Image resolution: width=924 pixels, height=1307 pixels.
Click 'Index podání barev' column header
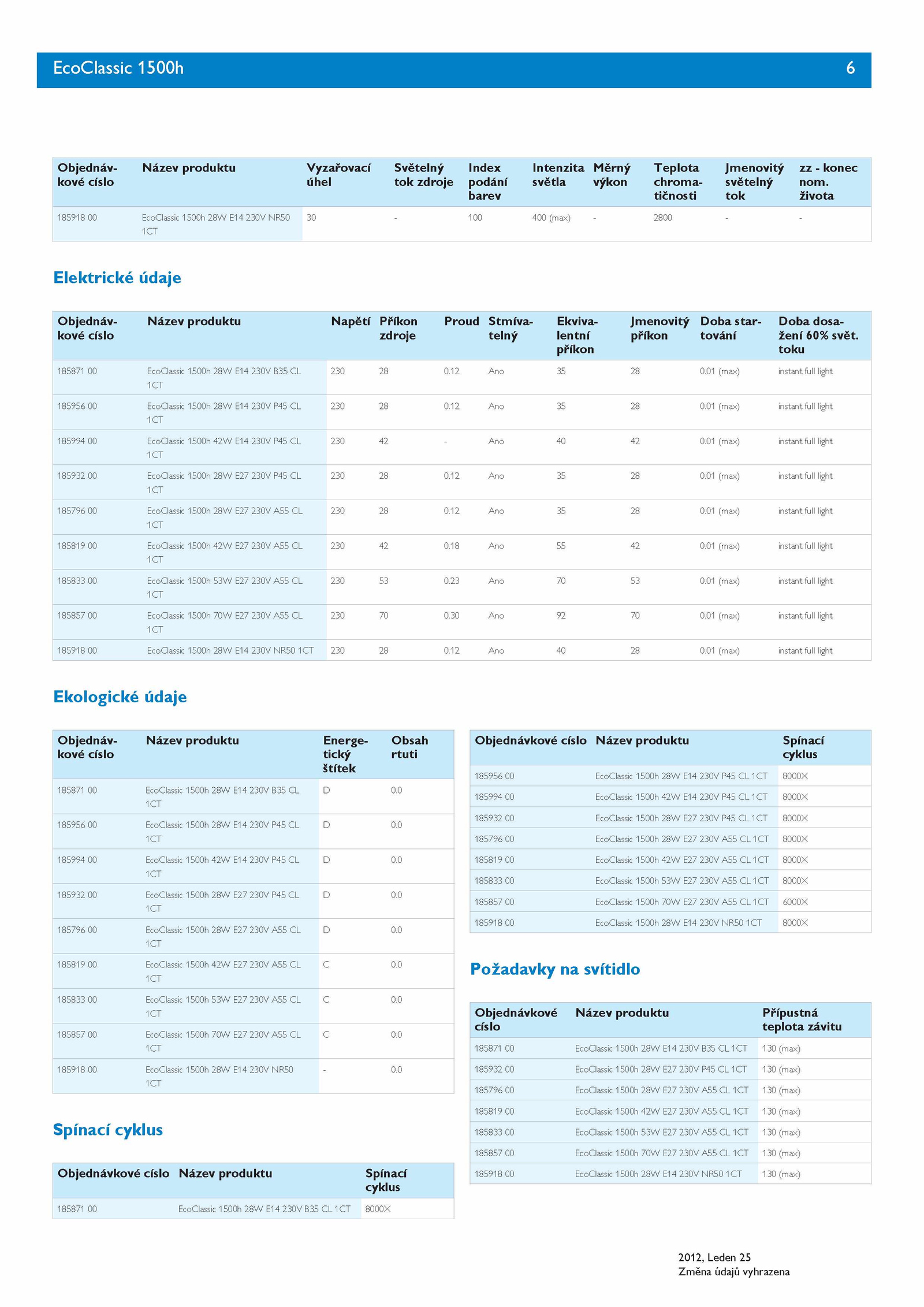[x=487, y=182]
